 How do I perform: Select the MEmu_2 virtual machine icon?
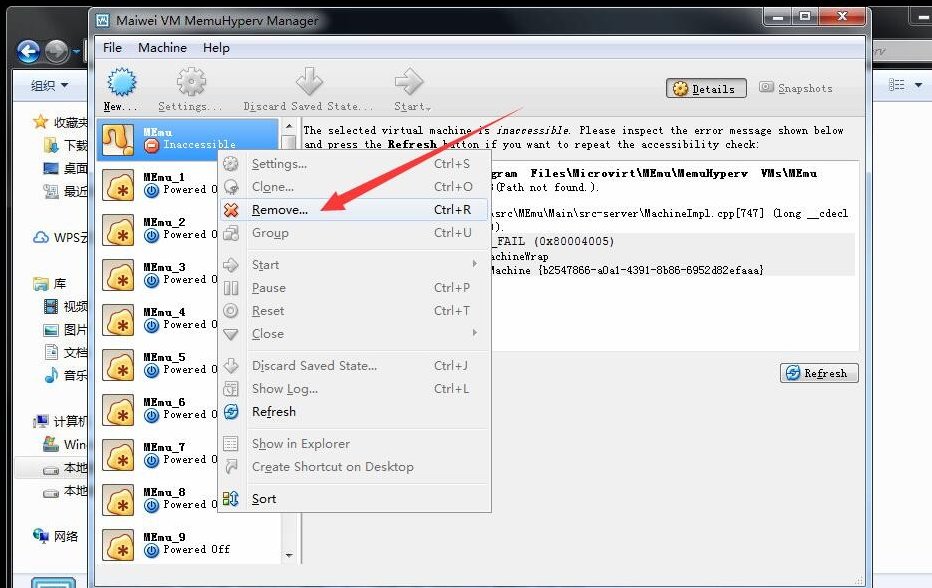click(x=118, y=229)
